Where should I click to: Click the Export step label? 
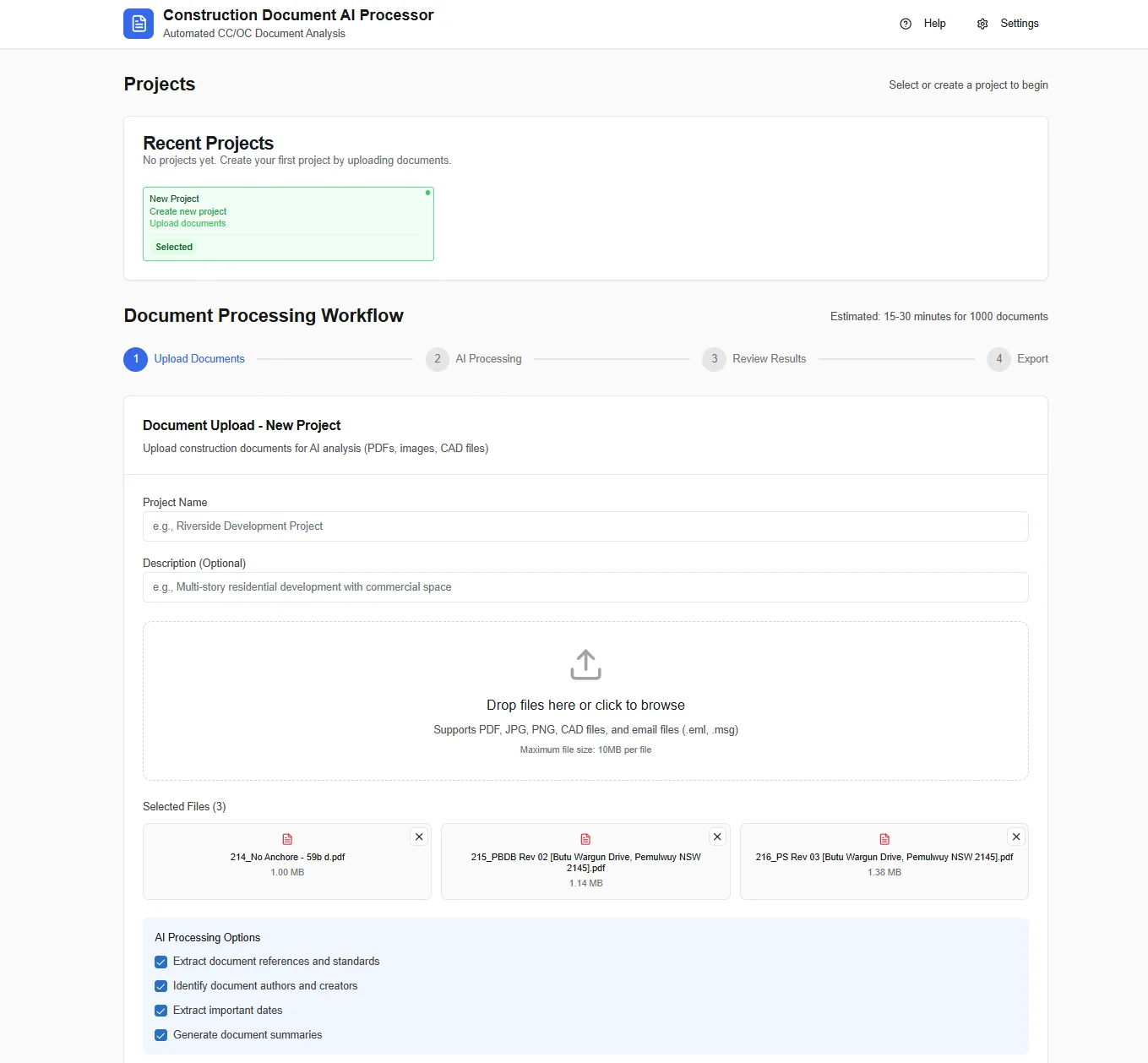(1032, 359)
